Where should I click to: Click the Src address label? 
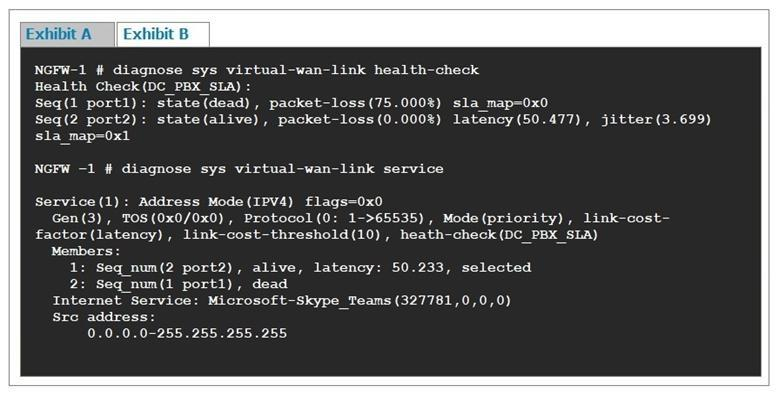pos(104,317)
